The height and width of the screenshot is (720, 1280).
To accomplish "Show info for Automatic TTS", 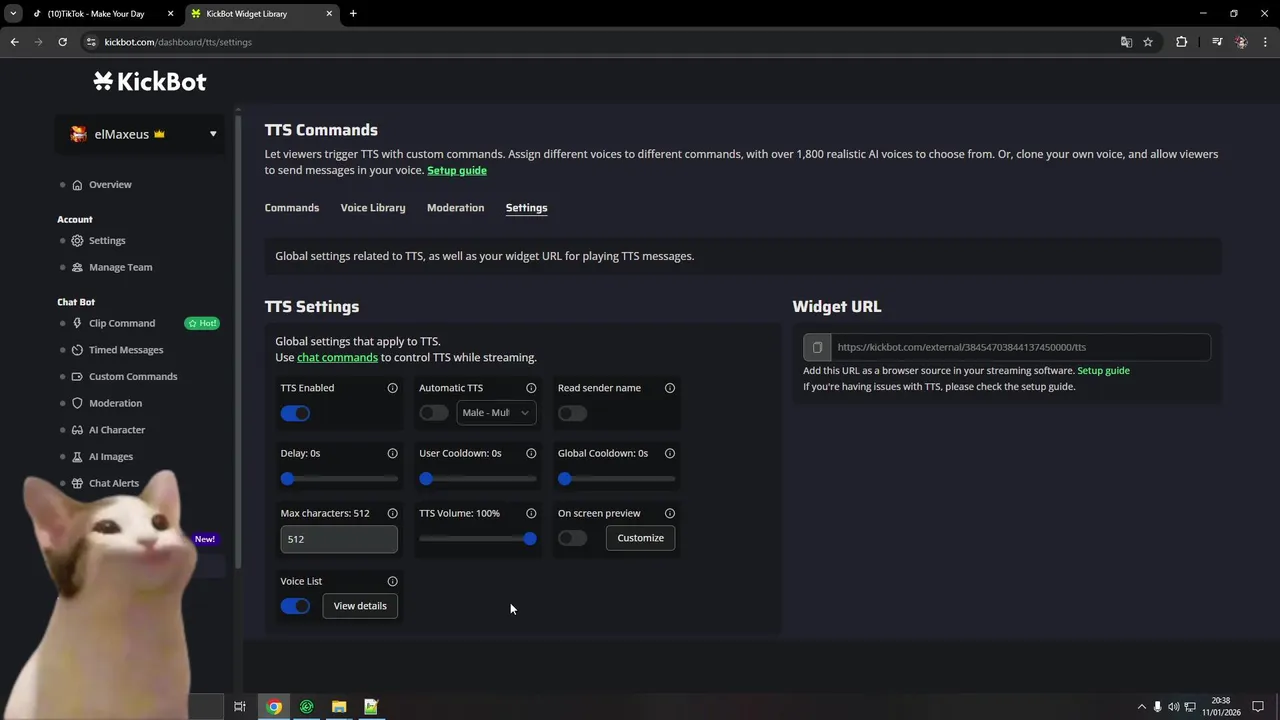I will [531, 388].
